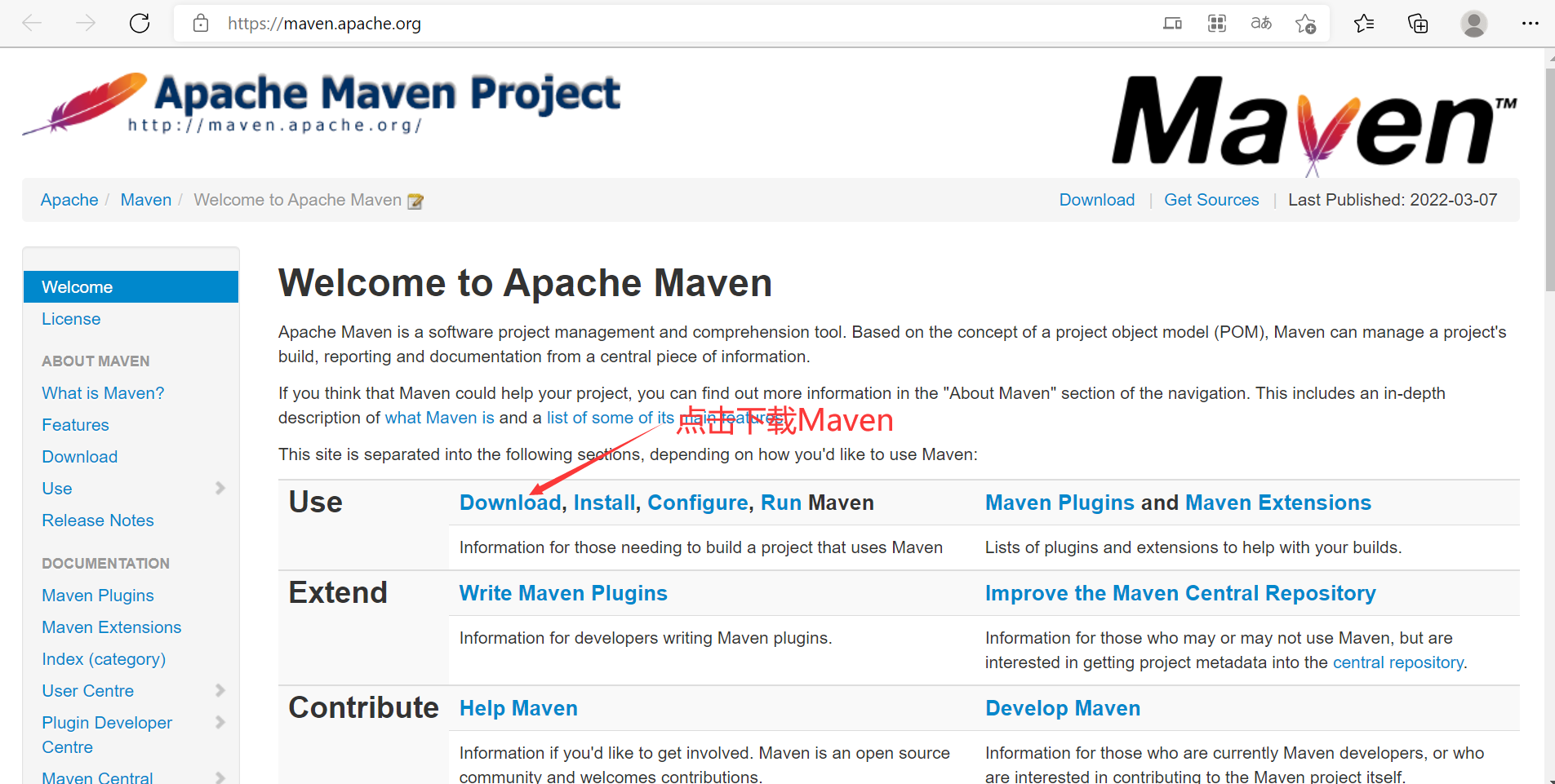Select Welcome in sidebar menu
Image resolution: width=1555 pixels, height=784 pixels.
(x=131, y=287)
